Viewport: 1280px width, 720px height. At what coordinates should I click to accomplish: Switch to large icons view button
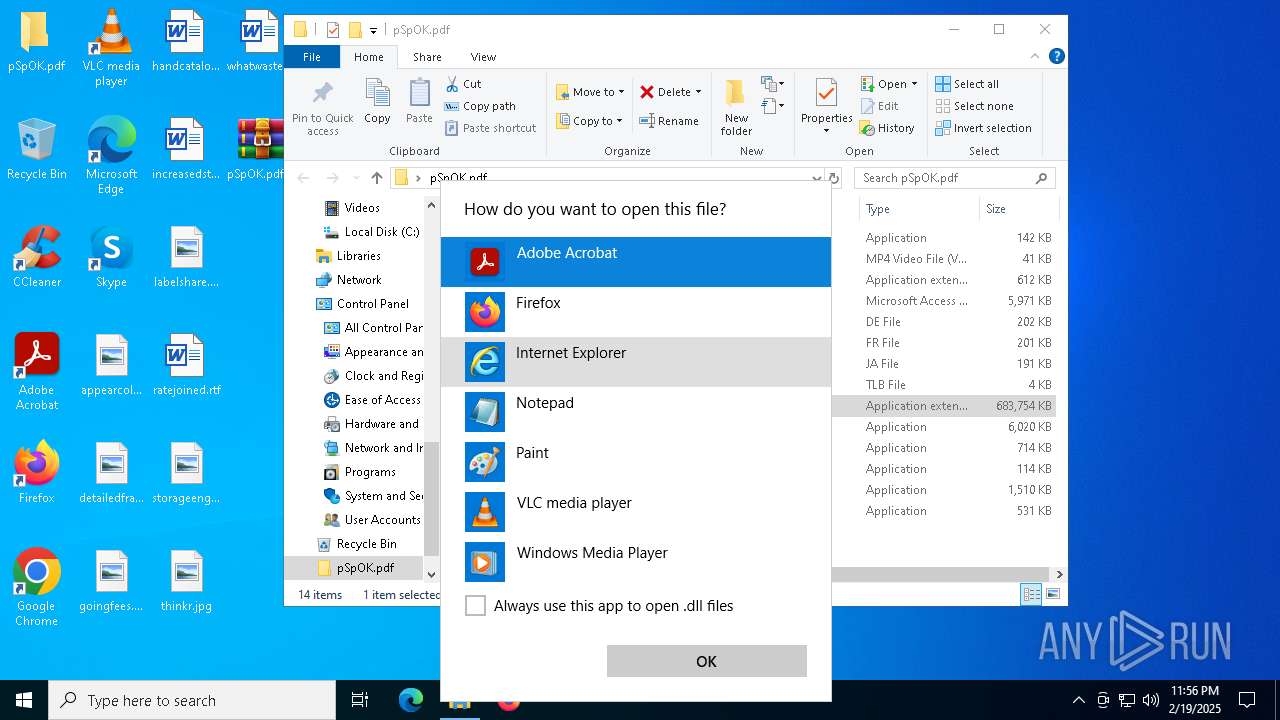[x=1052, y=594]
